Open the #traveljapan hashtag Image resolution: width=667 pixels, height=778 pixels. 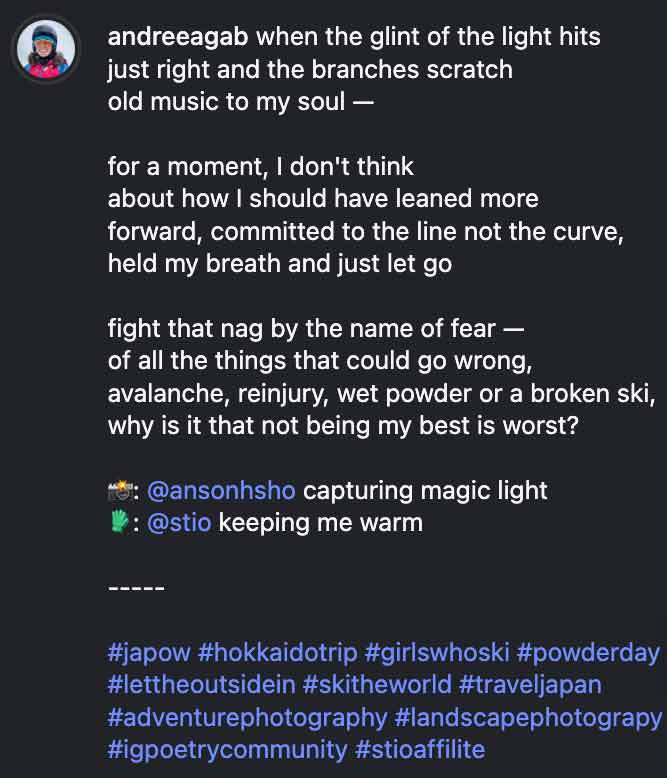[531, 685]
